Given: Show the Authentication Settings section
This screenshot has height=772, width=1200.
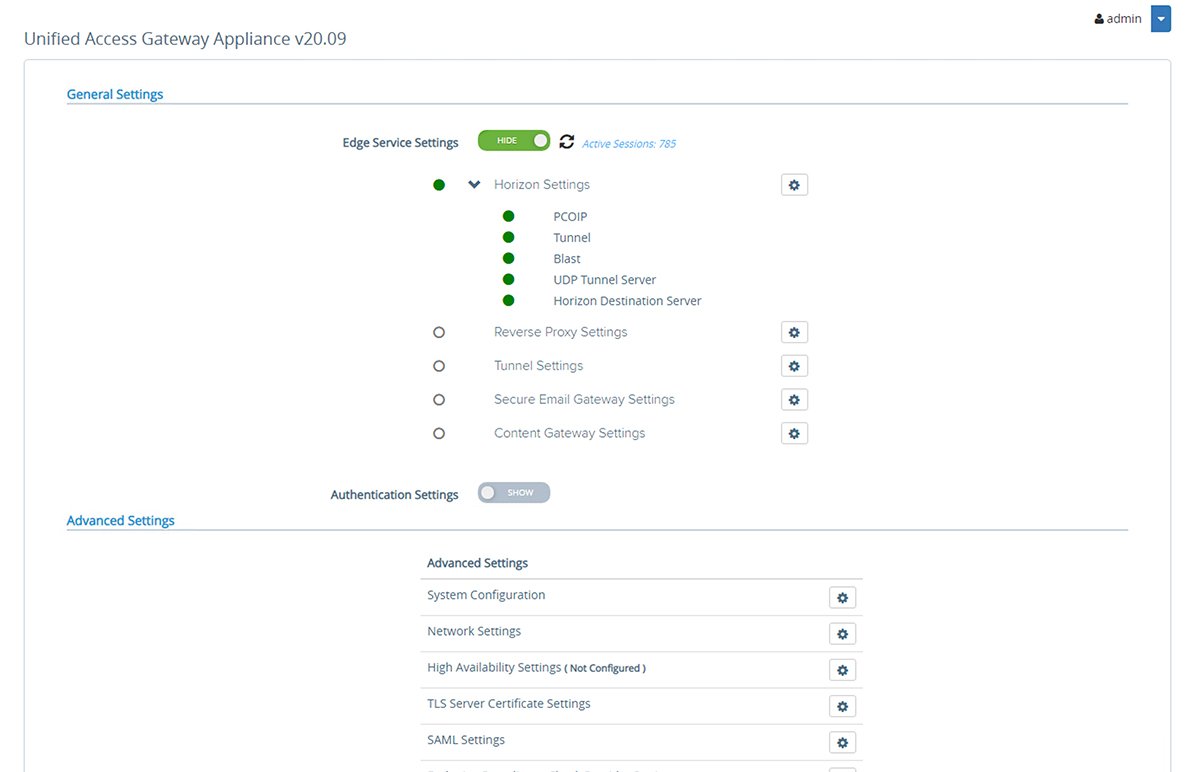Looking at the screenshot, I should 513,492.
